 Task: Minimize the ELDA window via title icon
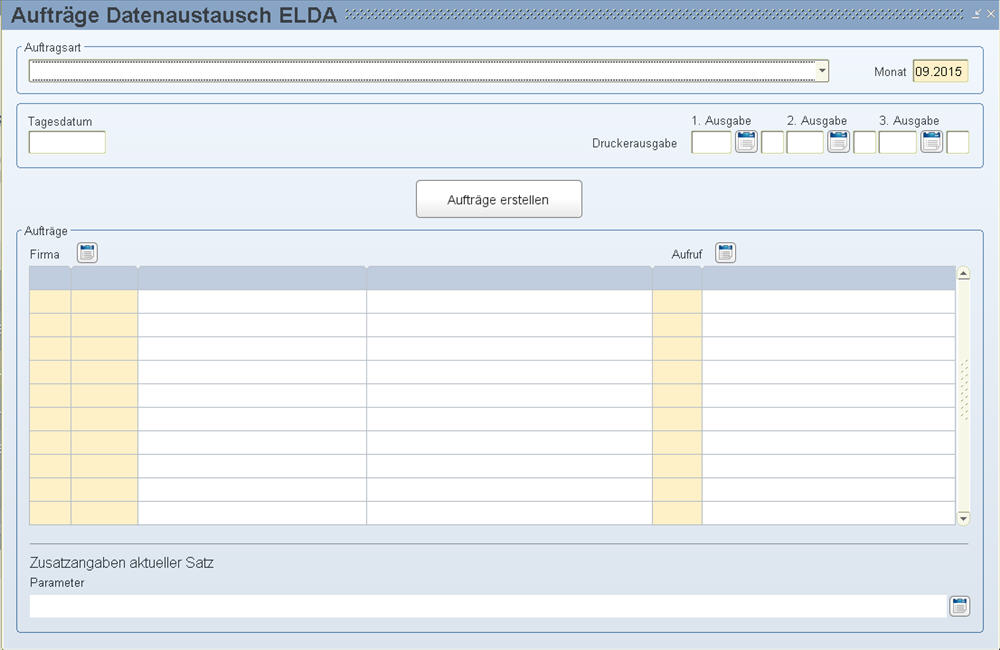(x=976, y=14)
